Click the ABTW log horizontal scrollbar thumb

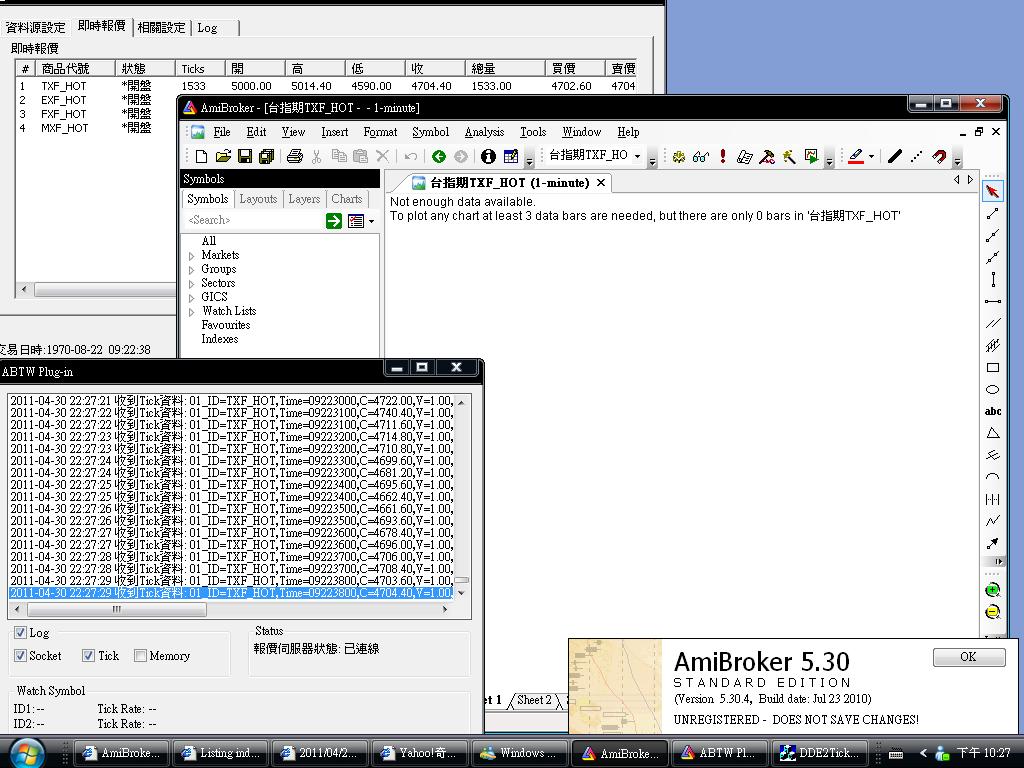click(x=117, y=609)
